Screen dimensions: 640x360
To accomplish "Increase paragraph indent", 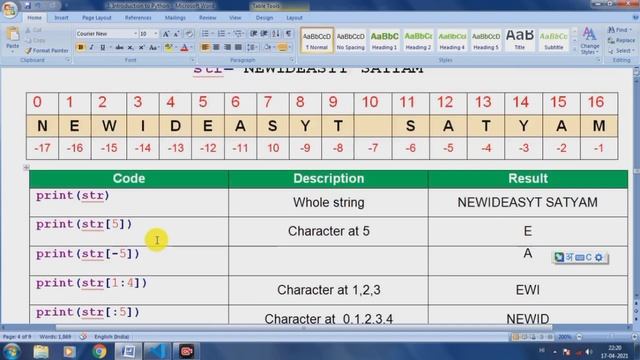I will click(x=264, y=34).
